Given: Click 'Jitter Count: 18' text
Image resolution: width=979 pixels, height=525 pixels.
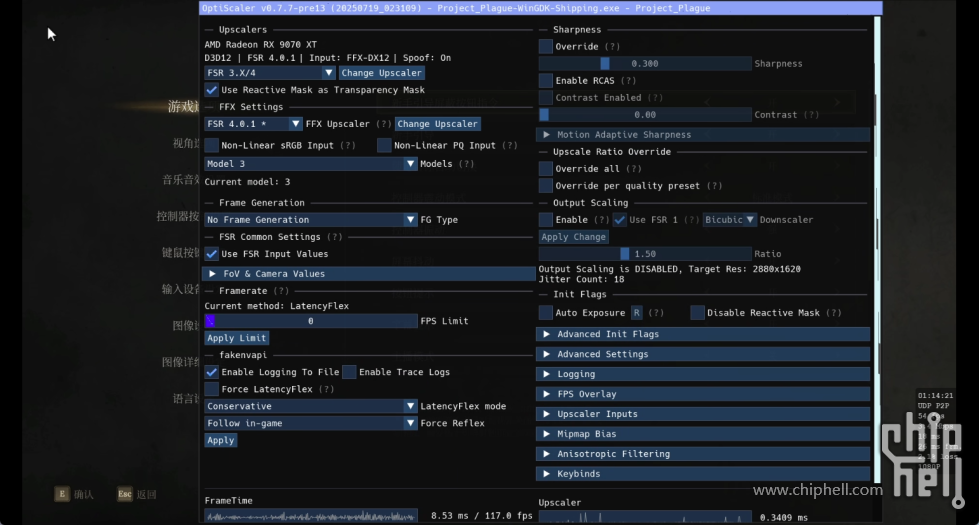Looking at the screenshot, I should pos(581,280).
